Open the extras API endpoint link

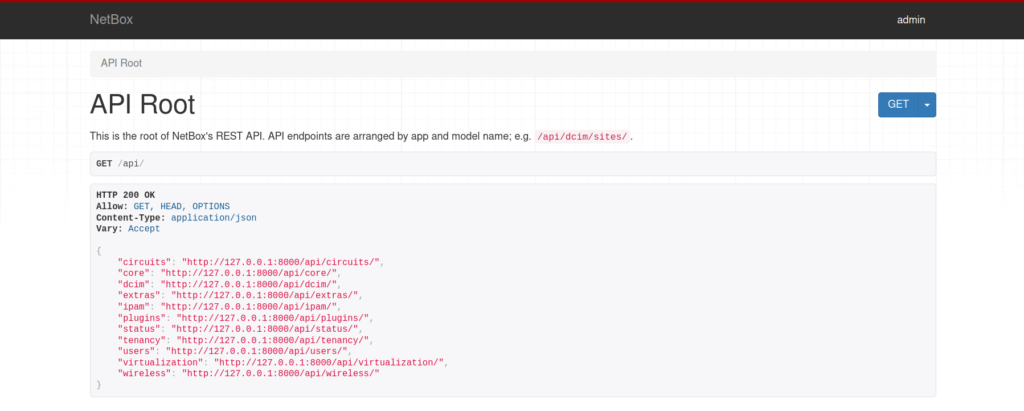click(x=265, y=295)
